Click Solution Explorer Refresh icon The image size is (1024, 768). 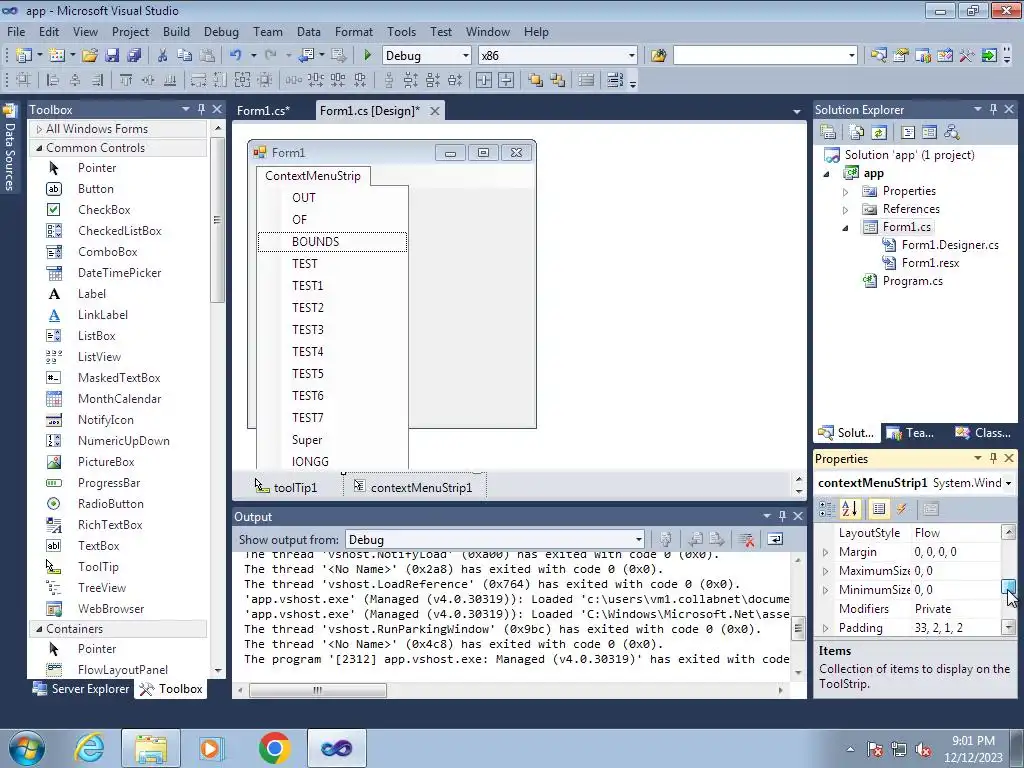[879, 133]
